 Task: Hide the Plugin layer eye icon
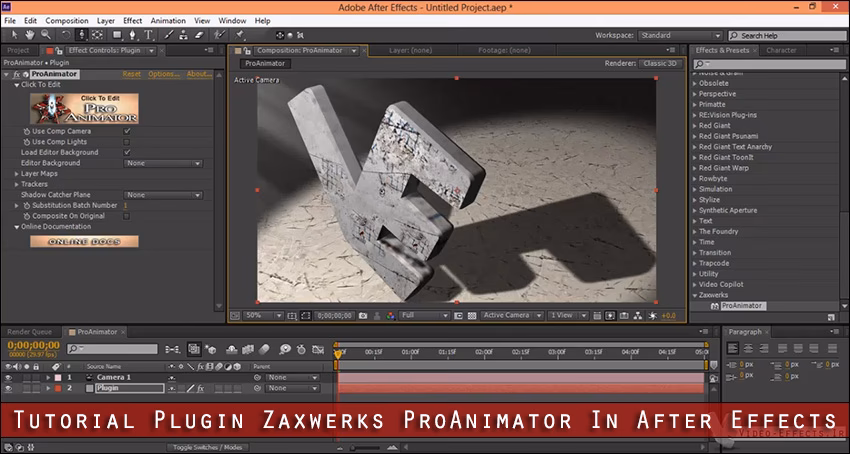[8, 388]
